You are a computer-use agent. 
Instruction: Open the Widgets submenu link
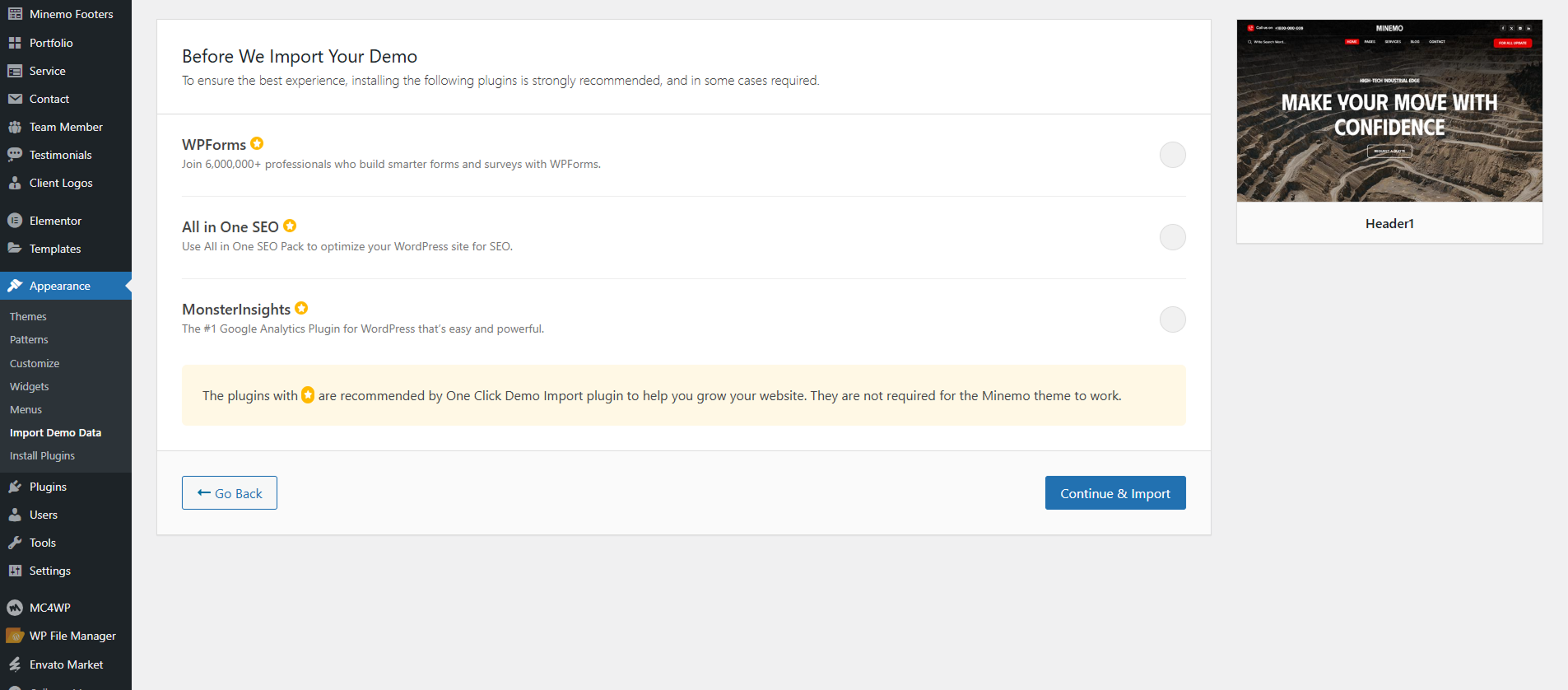click(30, 386)
